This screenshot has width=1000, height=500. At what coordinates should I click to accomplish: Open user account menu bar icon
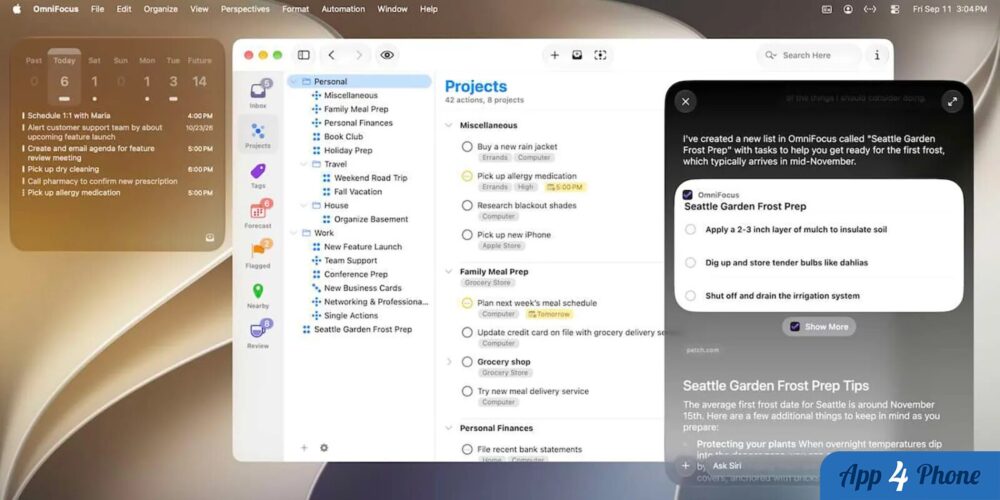(848, 9)
